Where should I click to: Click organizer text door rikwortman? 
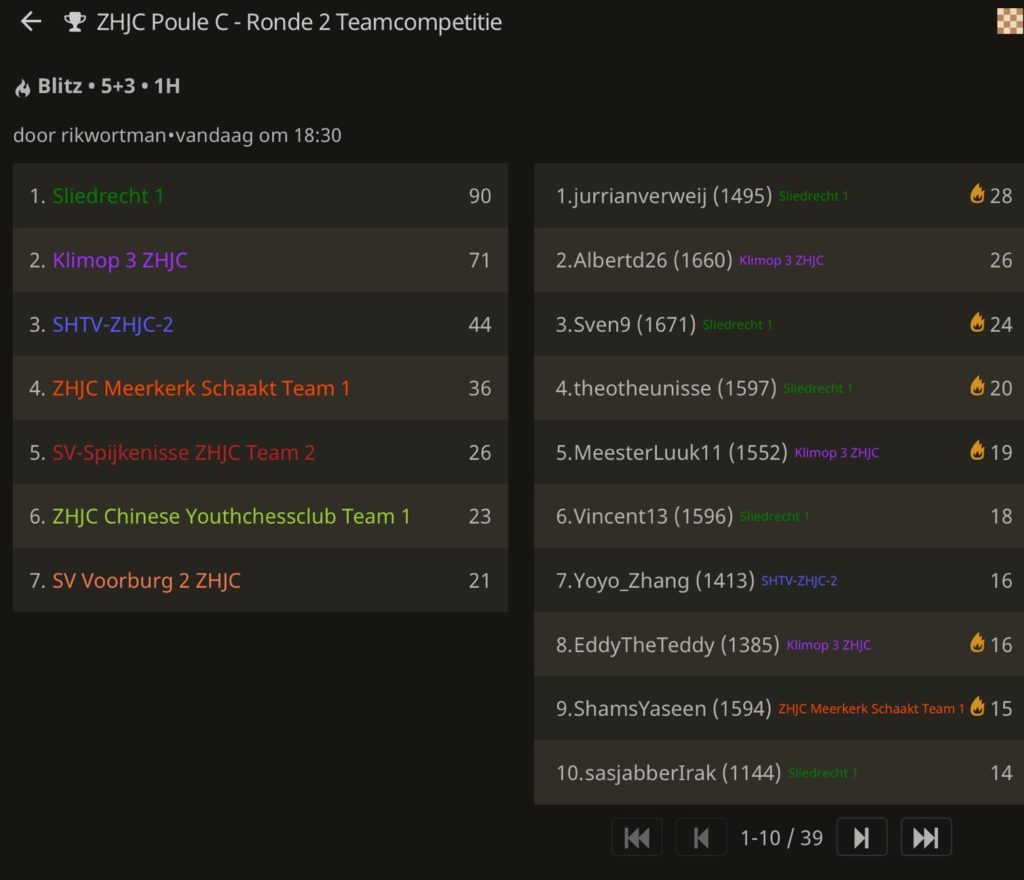tap(89, 135)
